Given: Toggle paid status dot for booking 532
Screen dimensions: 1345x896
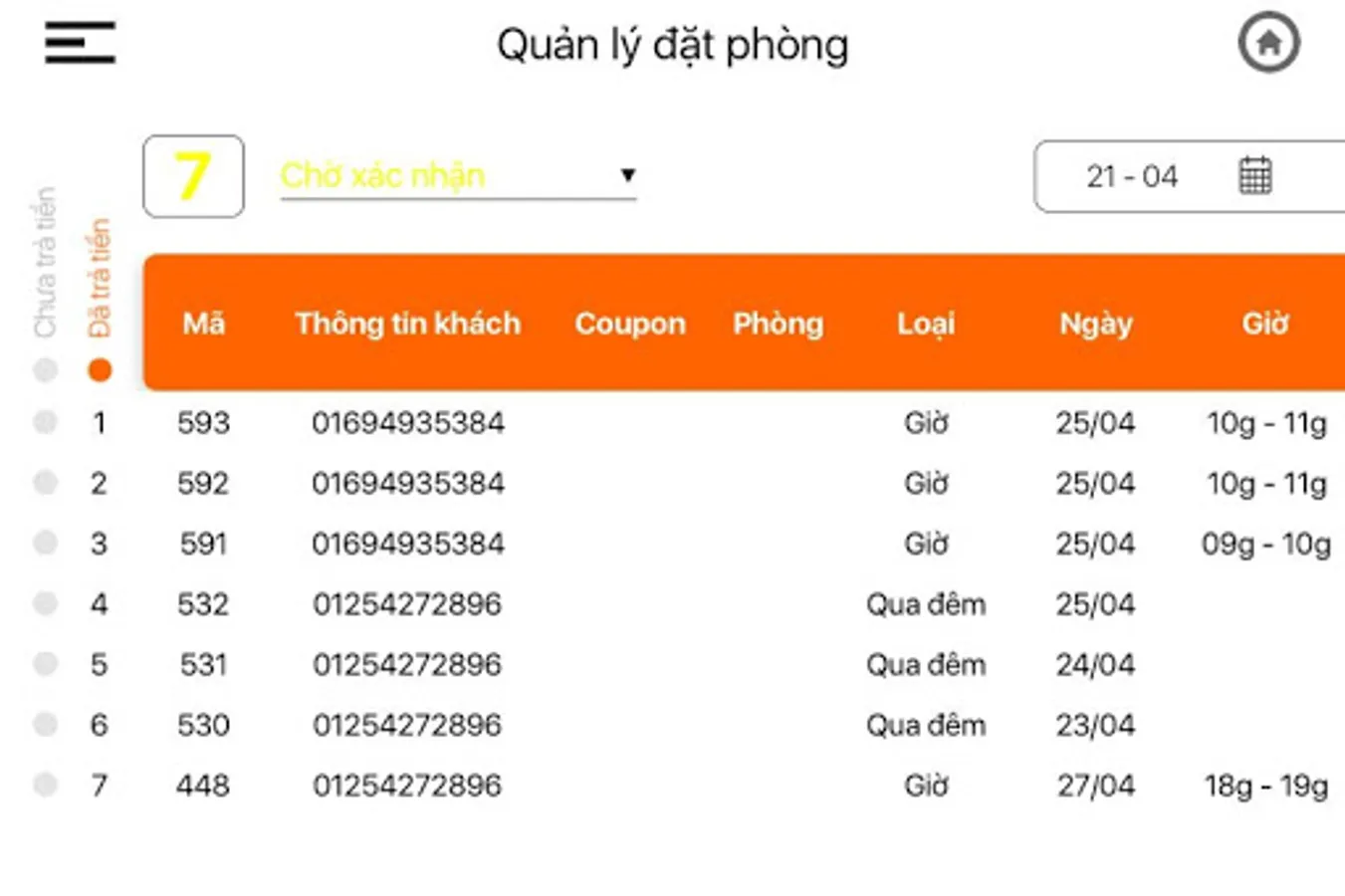Looking at the screenshot, I should (45, 603).
